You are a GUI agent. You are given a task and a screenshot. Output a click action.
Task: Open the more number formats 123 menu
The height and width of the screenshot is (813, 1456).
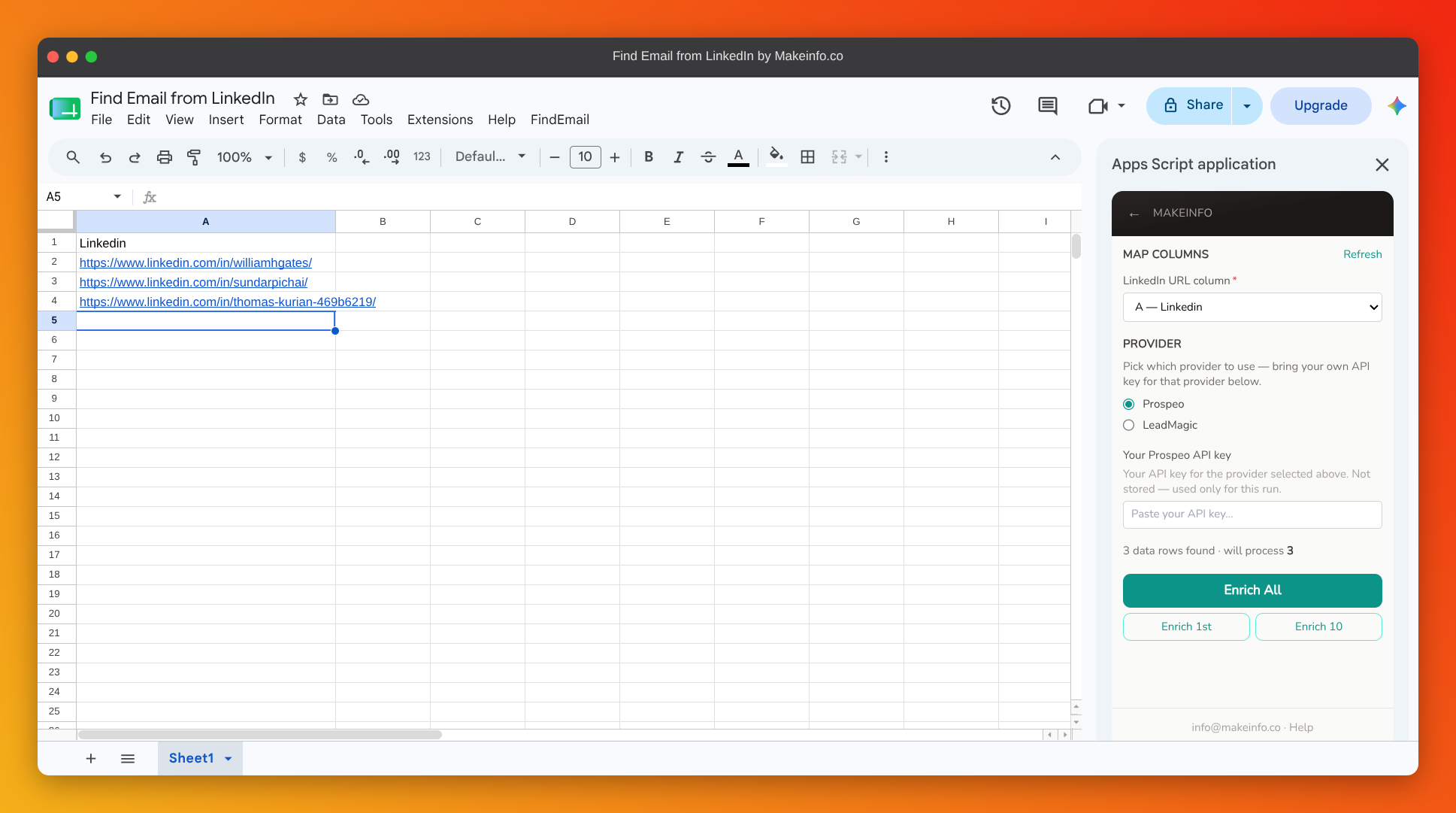pos(422,157)
